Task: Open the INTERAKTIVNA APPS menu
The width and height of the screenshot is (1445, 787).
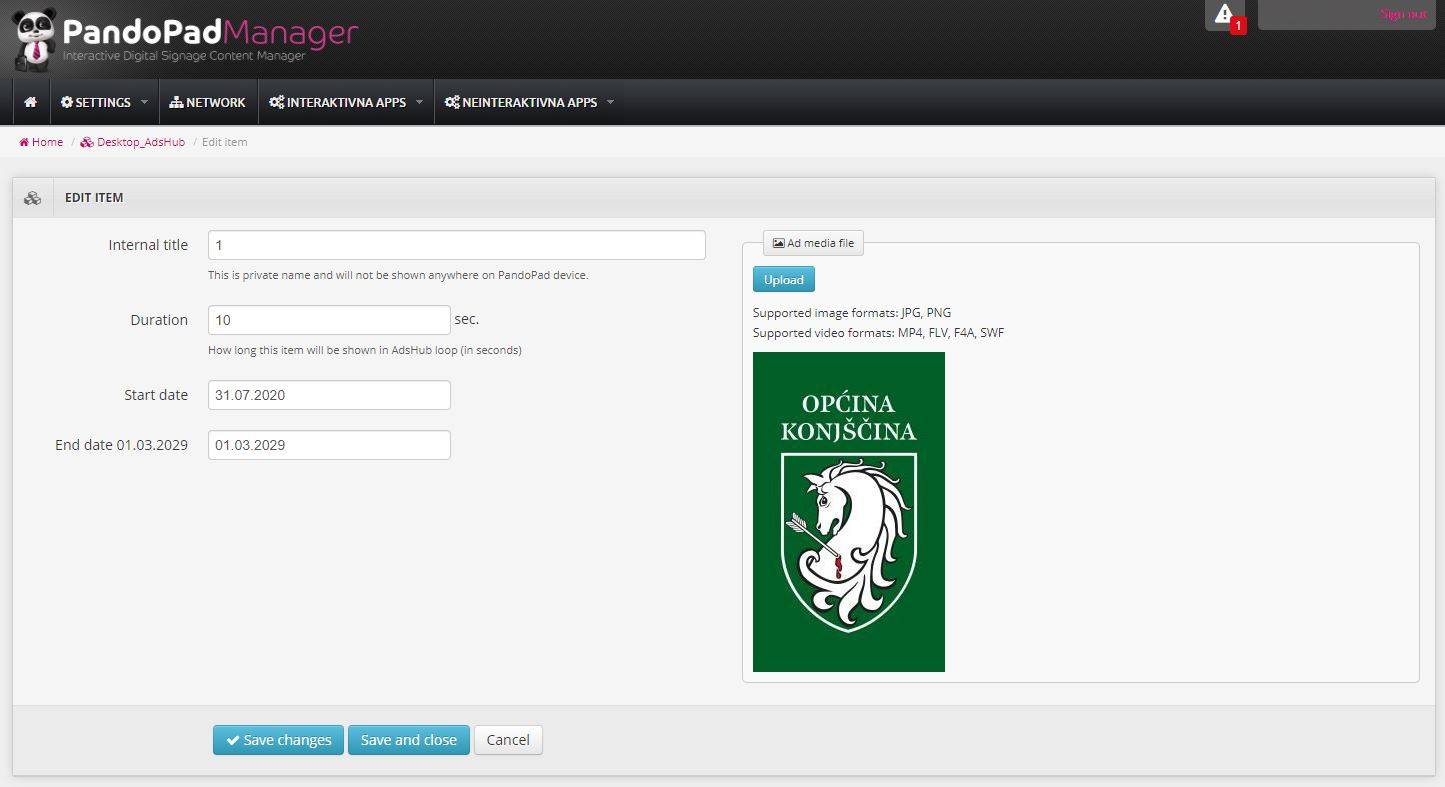Action: [x=338, y=102]
